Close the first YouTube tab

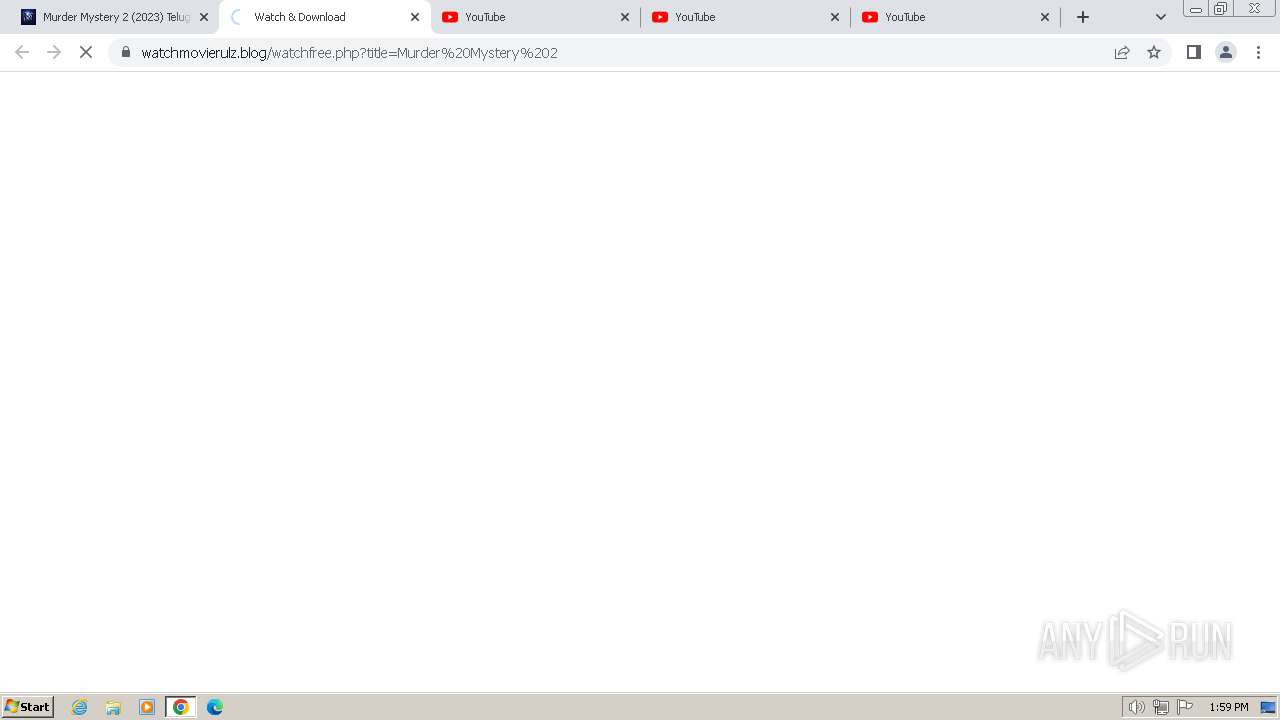coord(625,17)
